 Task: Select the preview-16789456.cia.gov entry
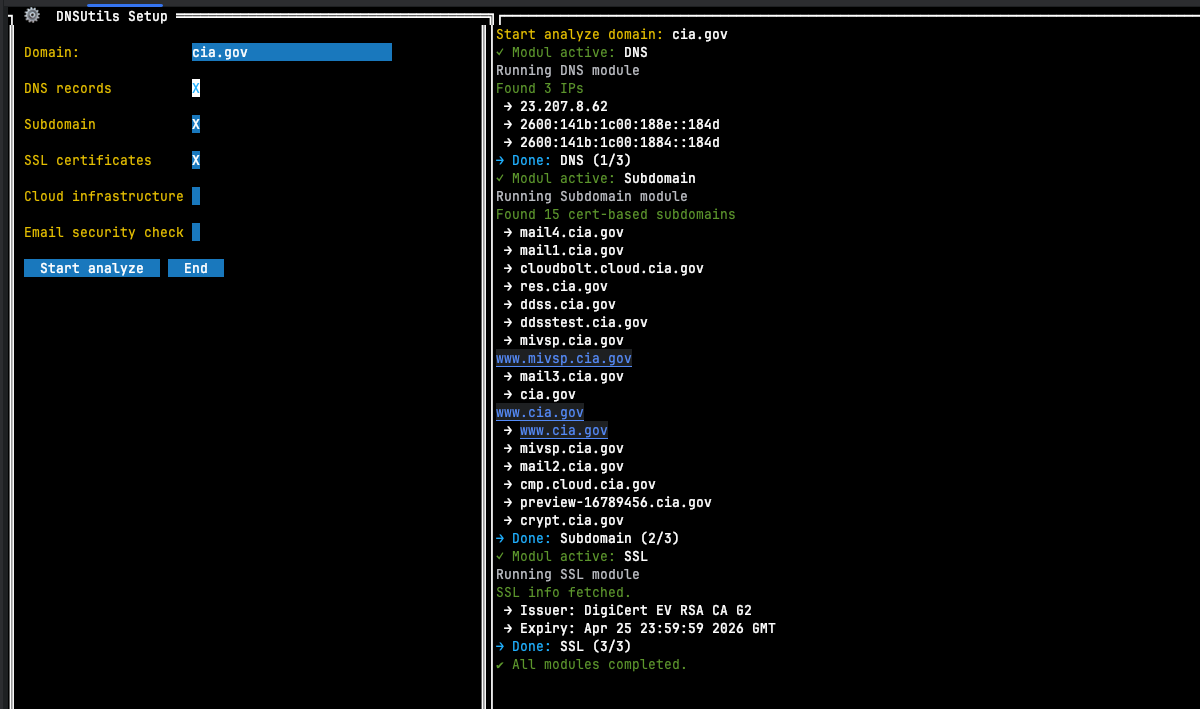(616, 502)
